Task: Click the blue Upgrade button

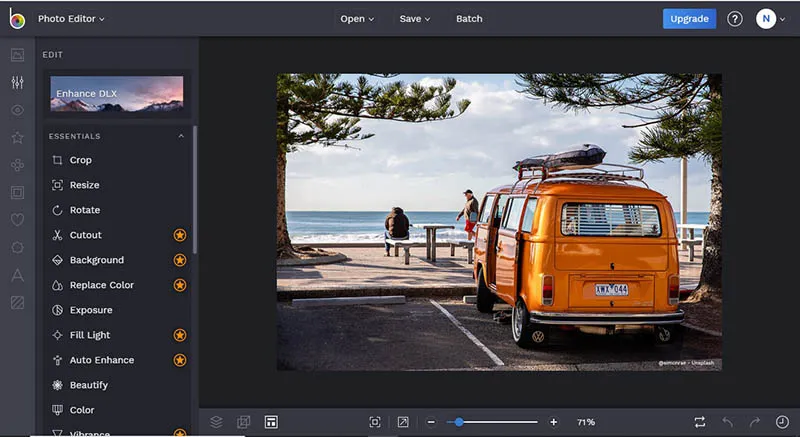Action: pyautogui.click(x=689, y=19)
